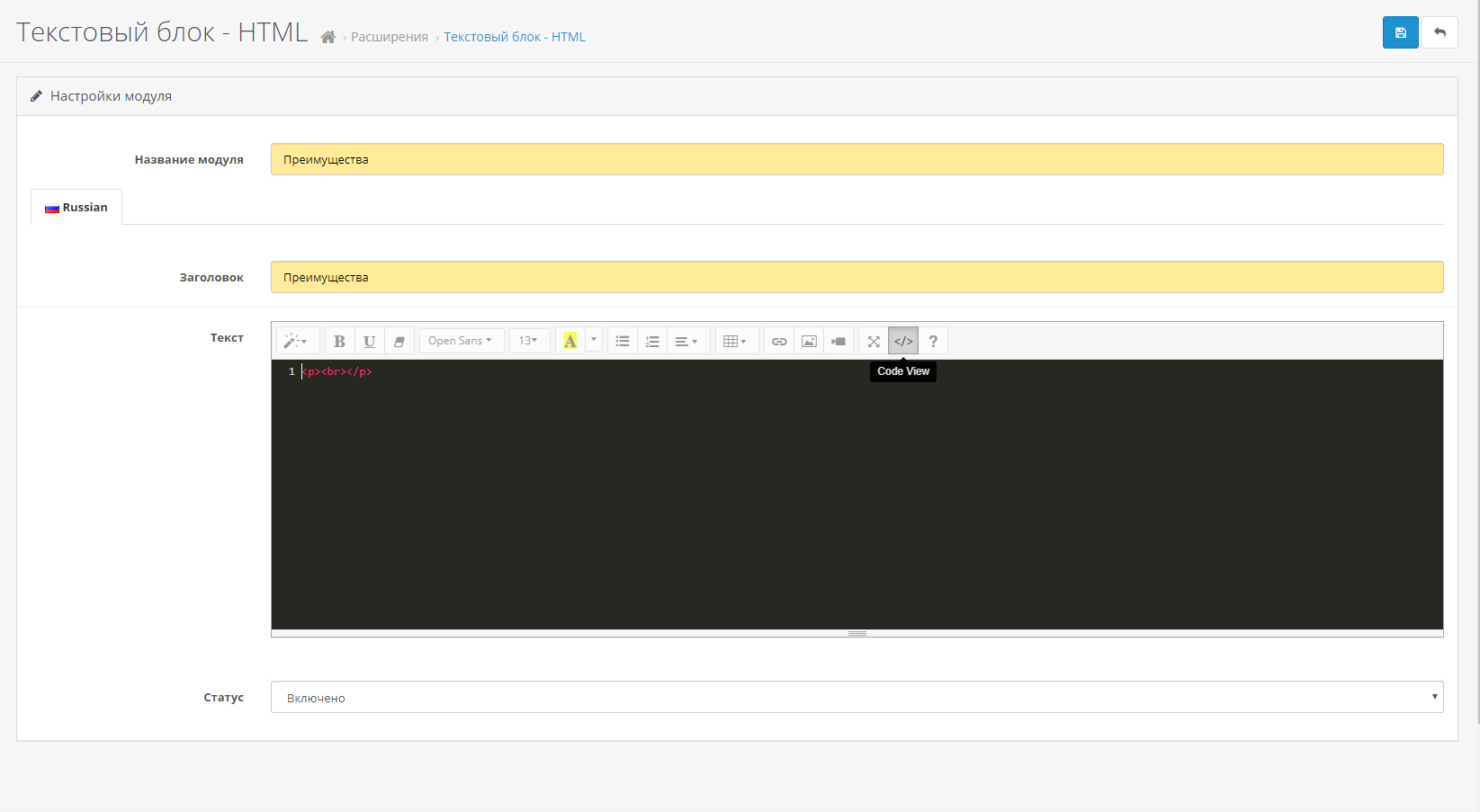The image size is (1480, 812).
Task: Select the Russian language tab
Action: point(76,207)
